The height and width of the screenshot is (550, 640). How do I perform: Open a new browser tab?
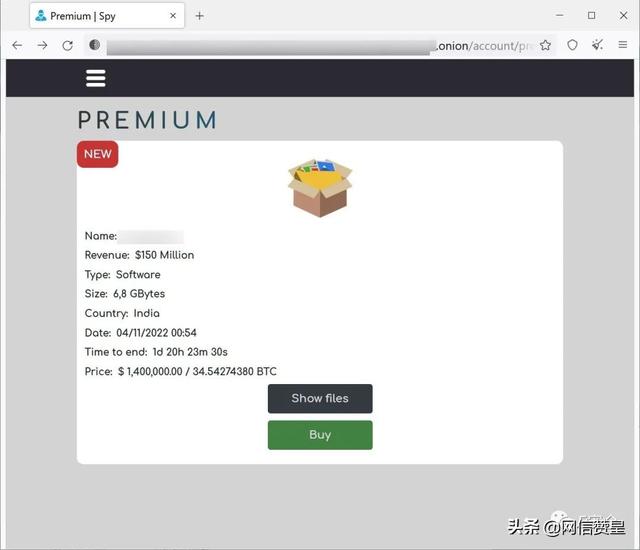click(200, 16)
